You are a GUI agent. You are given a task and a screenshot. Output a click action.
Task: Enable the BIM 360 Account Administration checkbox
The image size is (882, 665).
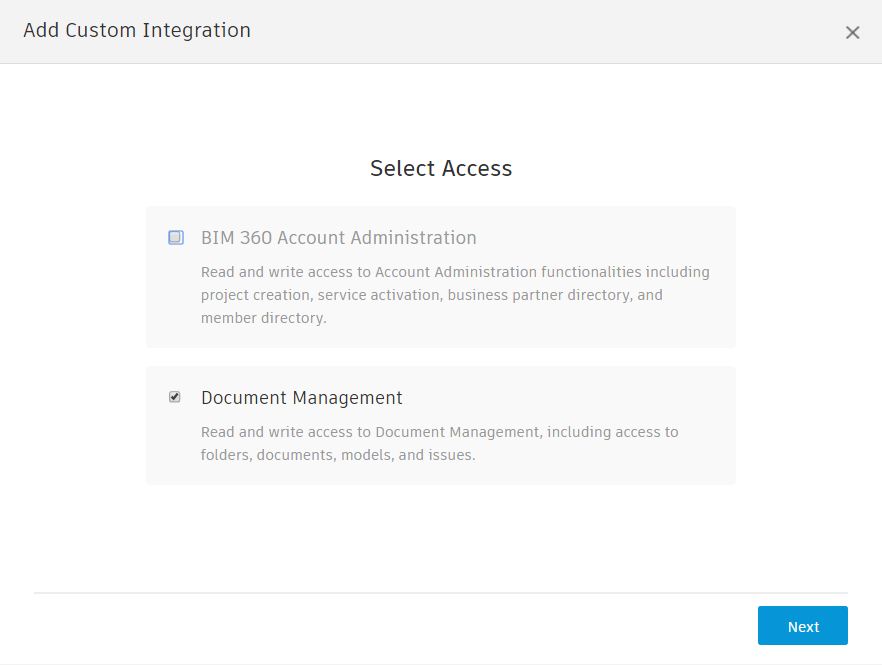click(176, 238)
